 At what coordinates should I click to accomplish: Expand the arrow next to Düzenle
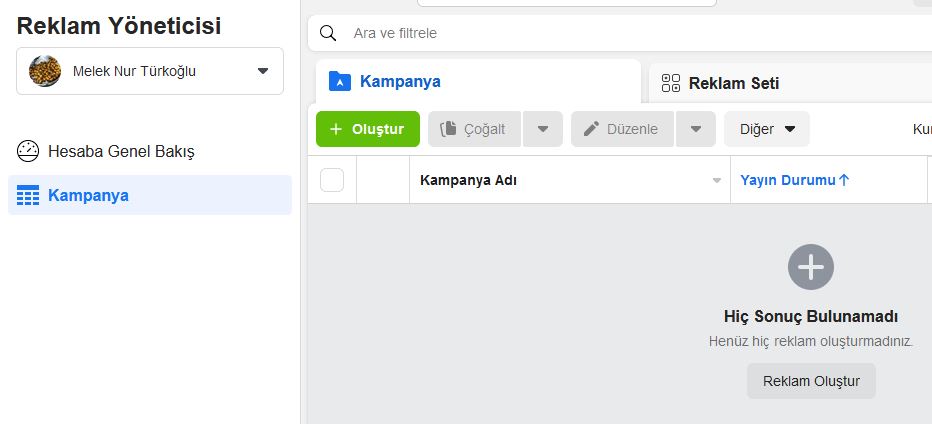[x=696, y=128]
